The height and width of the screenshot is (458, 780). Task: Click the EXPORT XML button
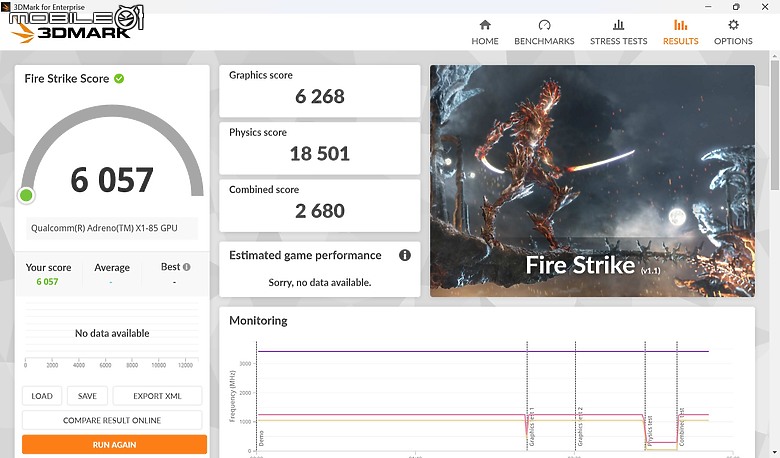click(x=157, y=396)
